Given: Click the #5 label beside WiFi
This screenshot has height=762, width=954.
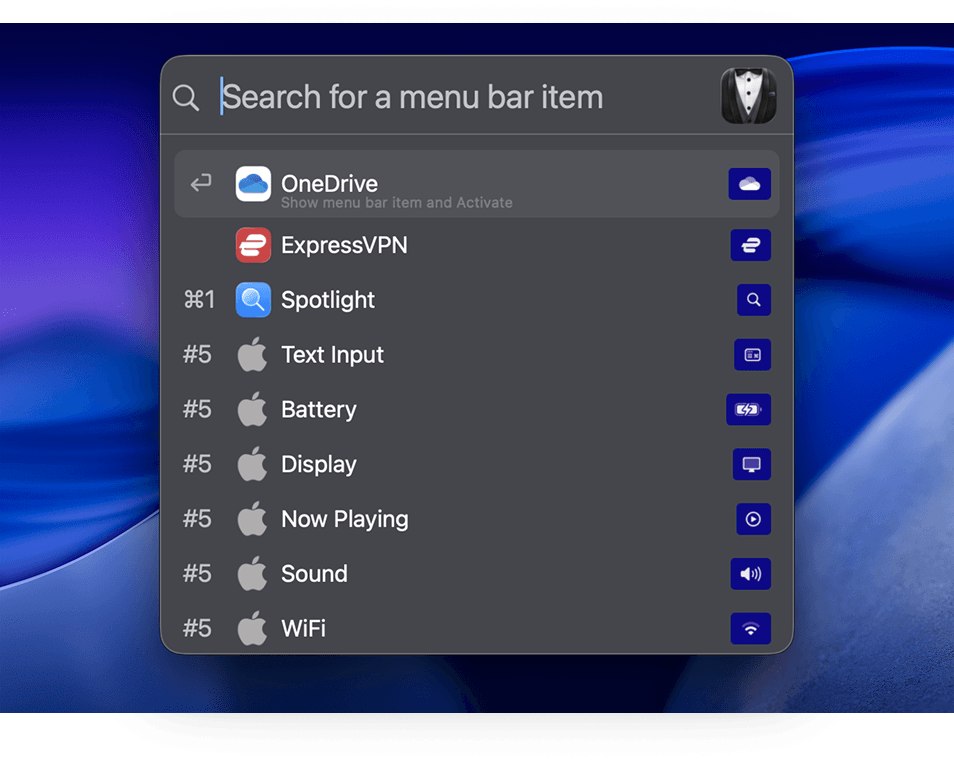Looking at the screenshot, I should (x=197, y=628).
